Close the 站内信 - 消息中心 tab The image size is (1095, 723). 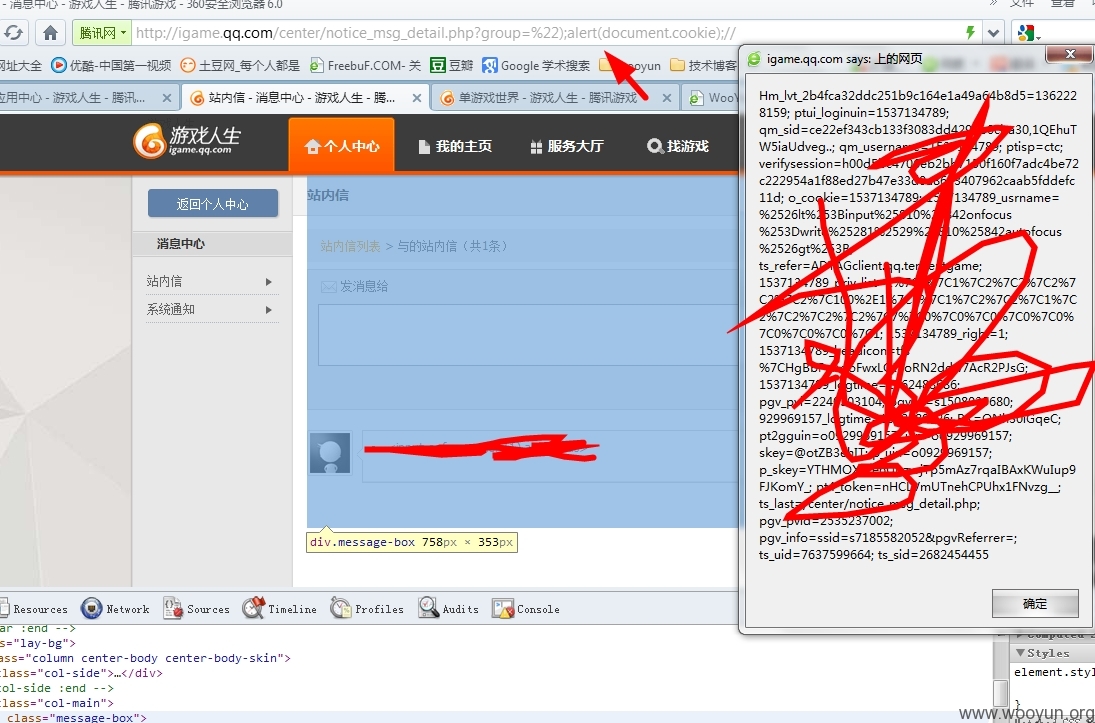416,98
